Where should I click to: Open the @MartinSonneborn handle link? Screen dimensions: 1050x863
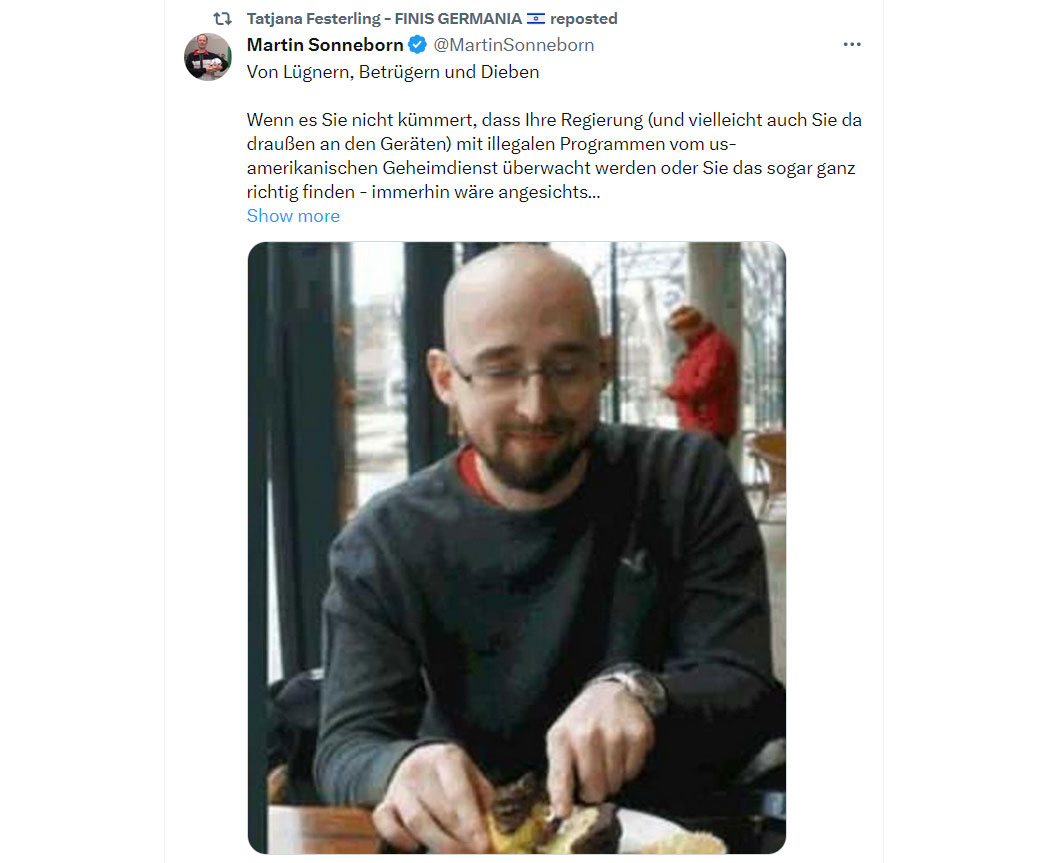514,45
